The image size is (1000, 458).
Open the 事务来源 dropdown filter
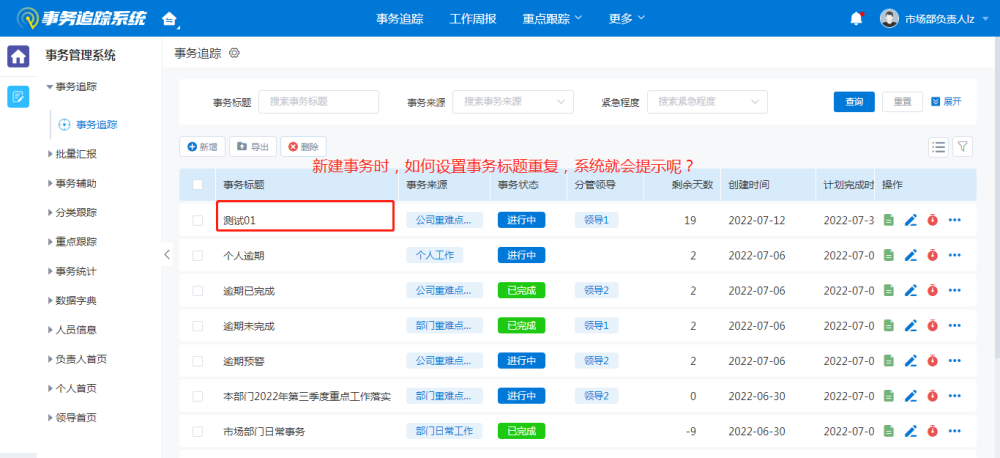pyautogui.click(x=513, y=102)
